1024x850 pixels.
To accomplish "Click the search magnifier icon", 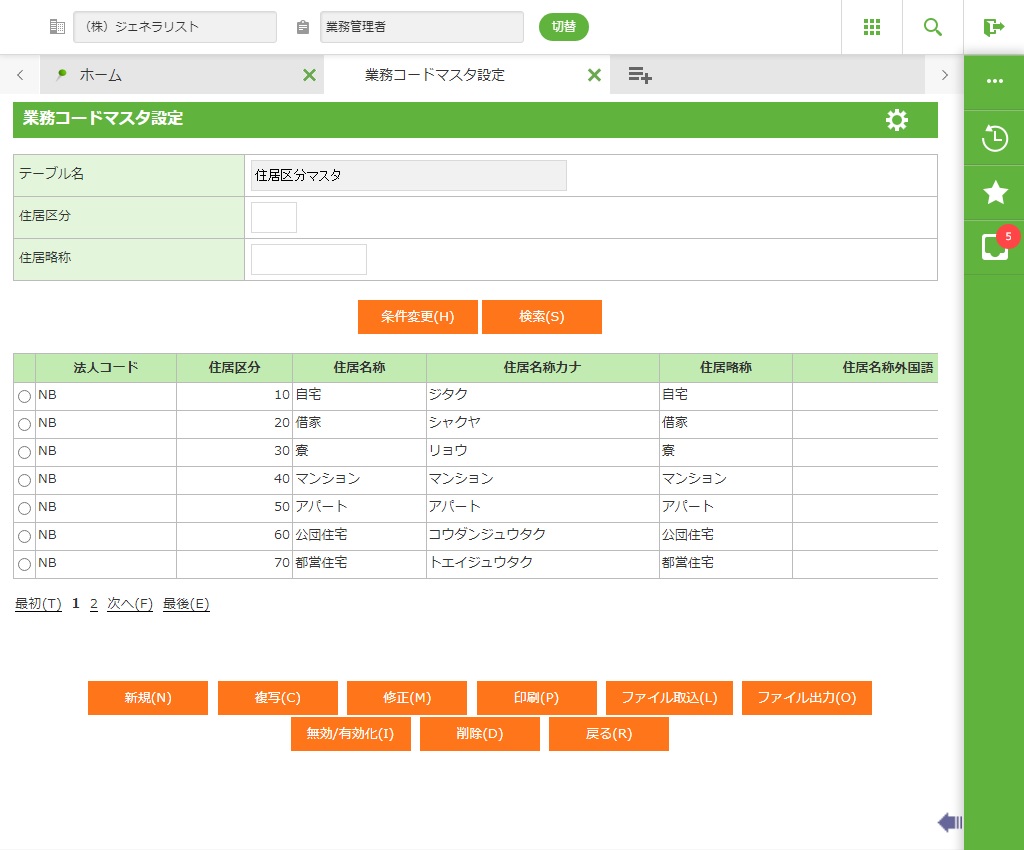I will [933, 27].
